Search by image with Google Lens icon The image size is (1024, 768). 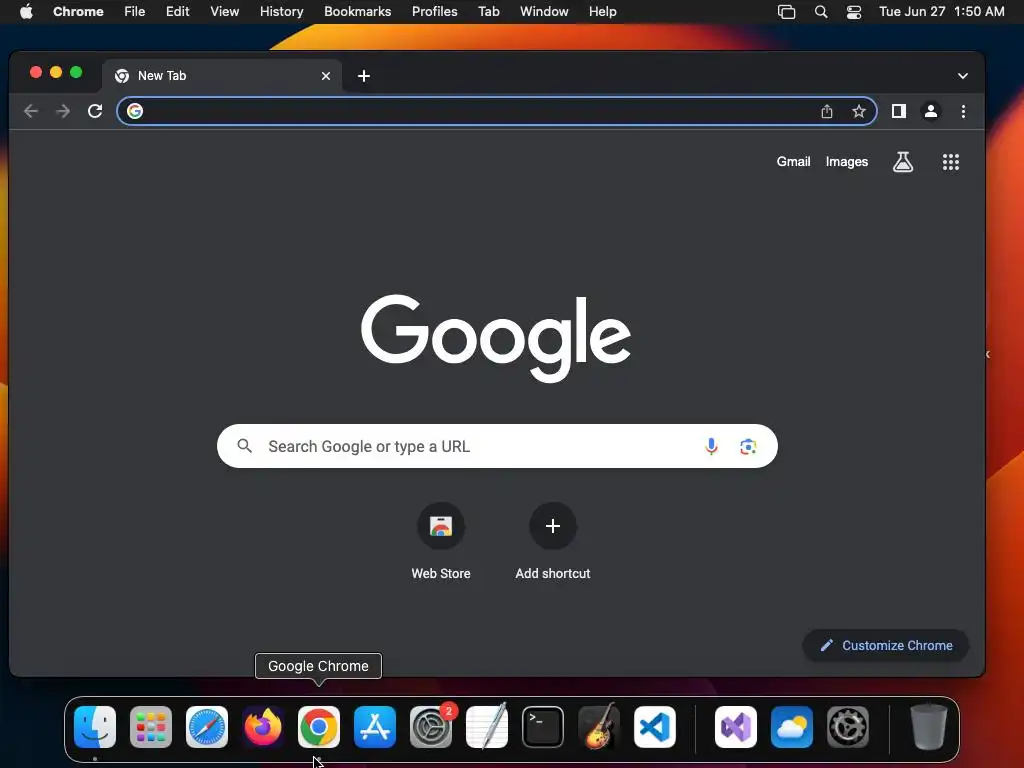tap(748, 447)
